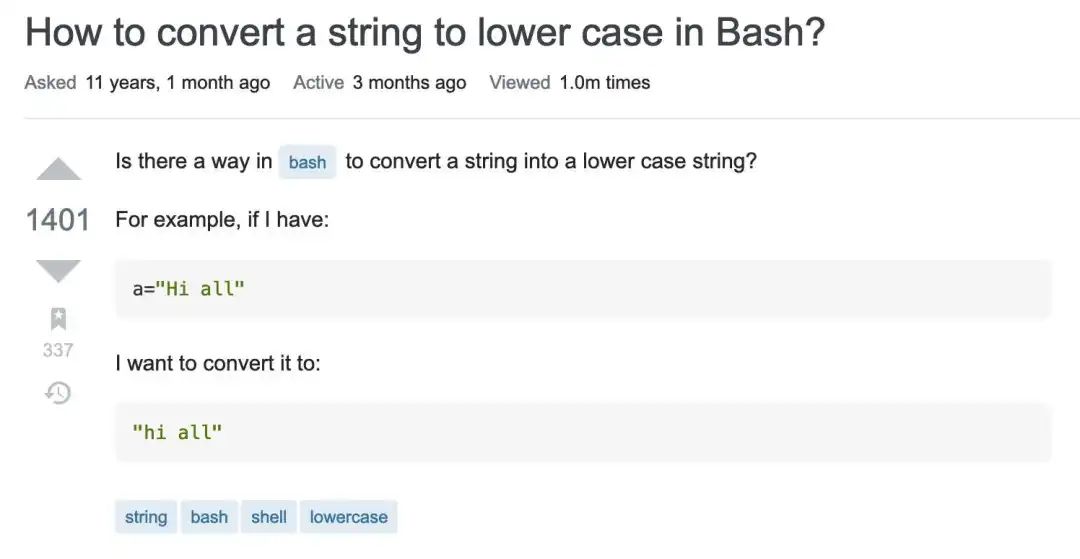Screen dimensions: 1080x559
Task: Click the 'string' tag
Action: [146, 517]
